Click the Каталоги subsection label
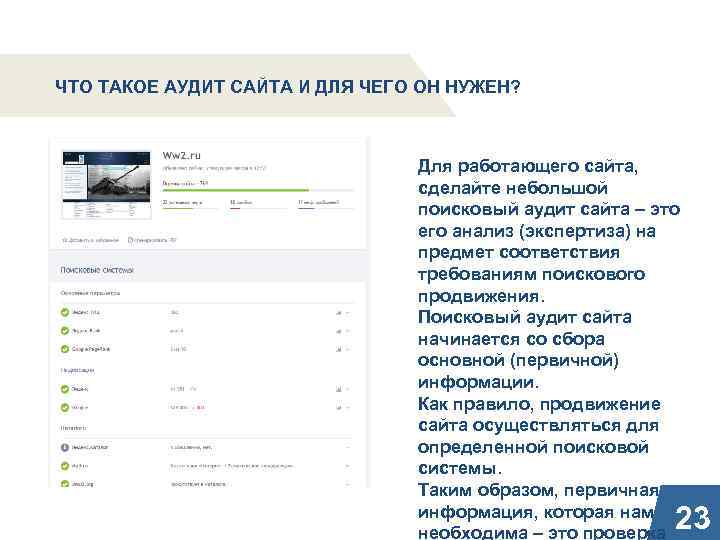The width and height of the screenshot is (720, 540). point(73,428)
